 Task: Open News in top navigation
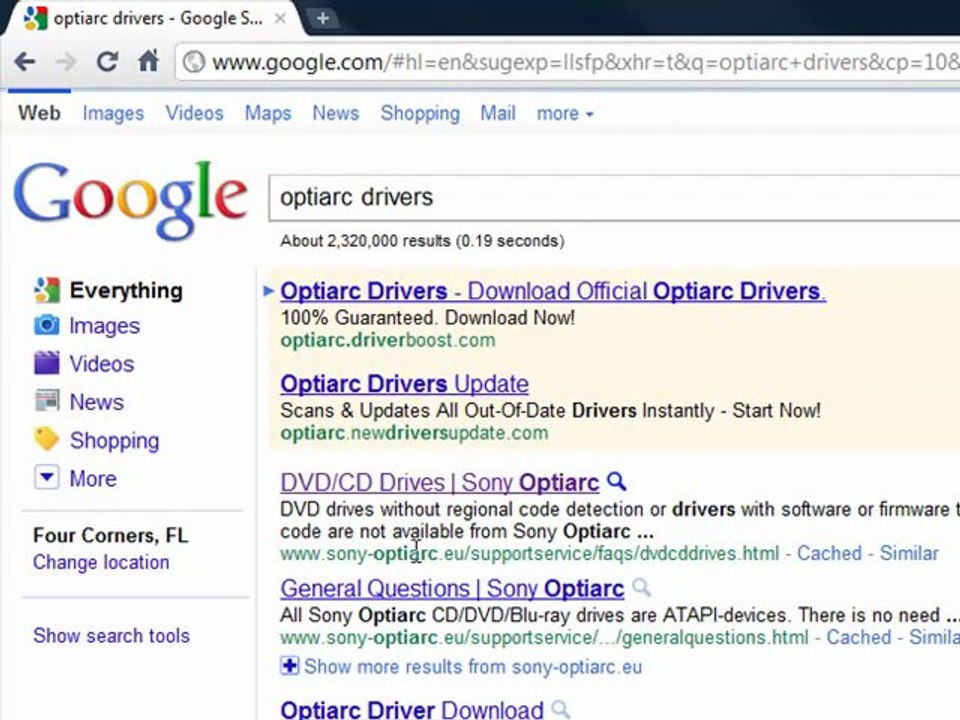coord(336,113)
